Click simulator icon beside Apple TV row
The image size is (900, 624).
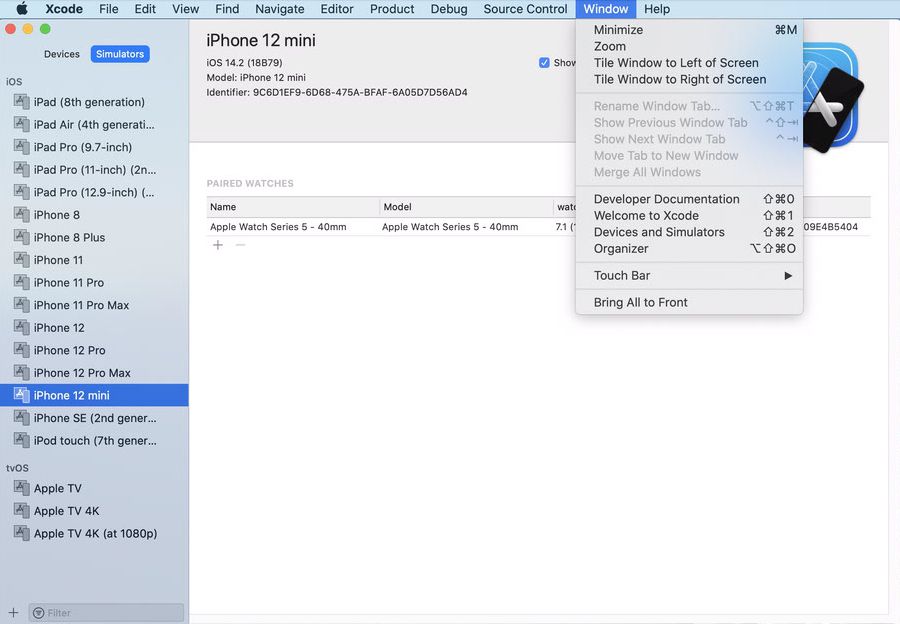tap(21, 488)
